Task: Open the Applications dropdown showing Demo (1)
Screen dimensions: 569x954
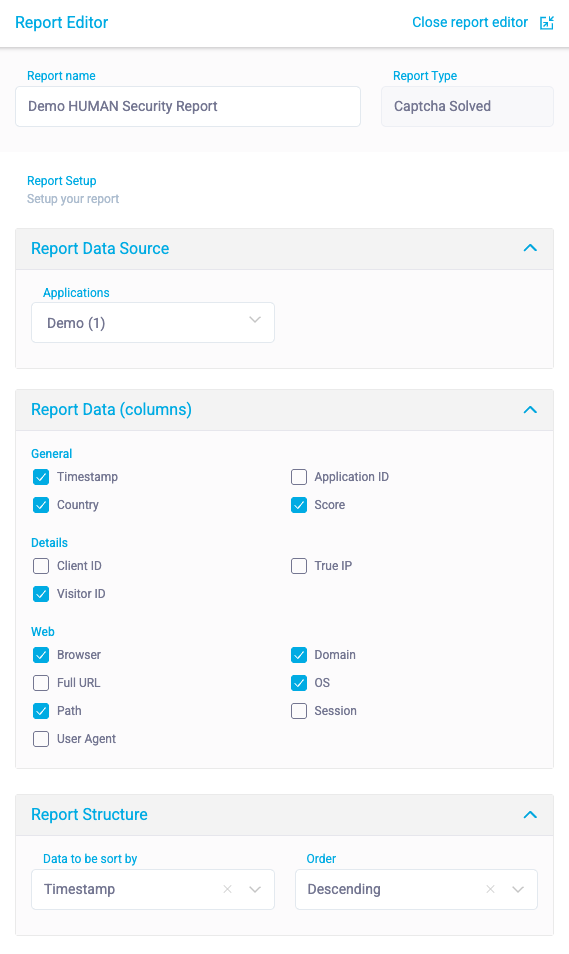Action: (153, 322)
